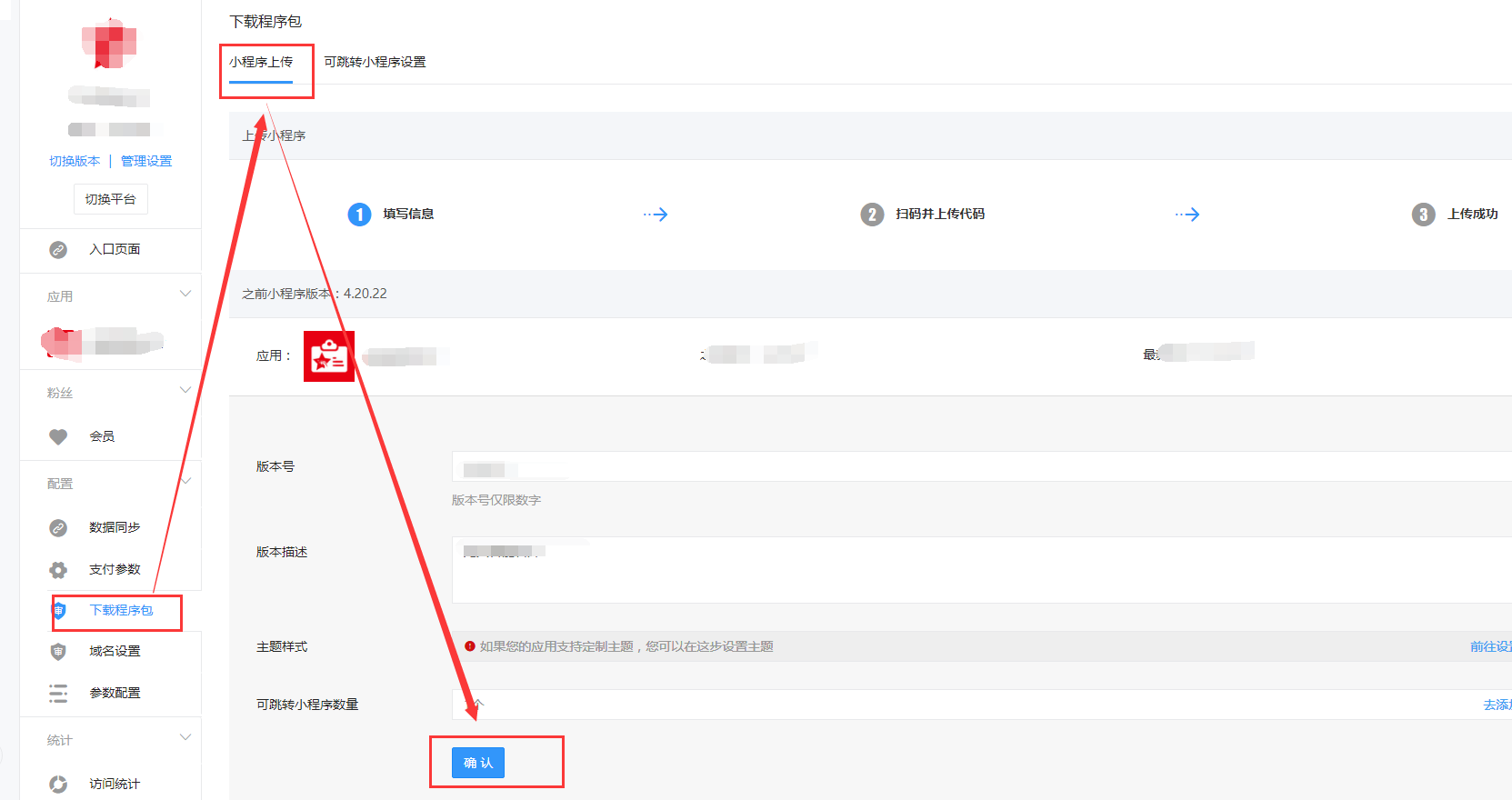1512x800 pixels.
Task: Click the 切换平台 button
Action: [110, 199]
